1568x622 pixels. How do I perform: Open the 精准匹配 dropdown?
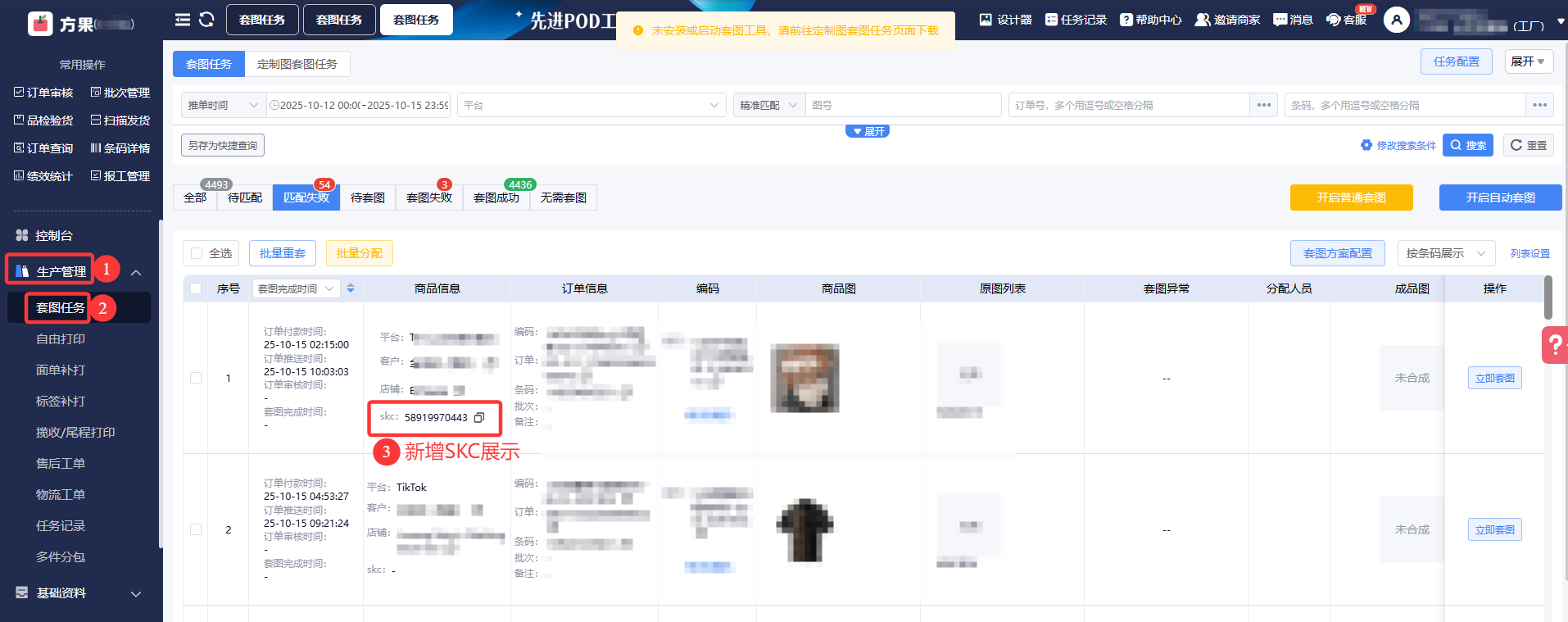(769, 105)
